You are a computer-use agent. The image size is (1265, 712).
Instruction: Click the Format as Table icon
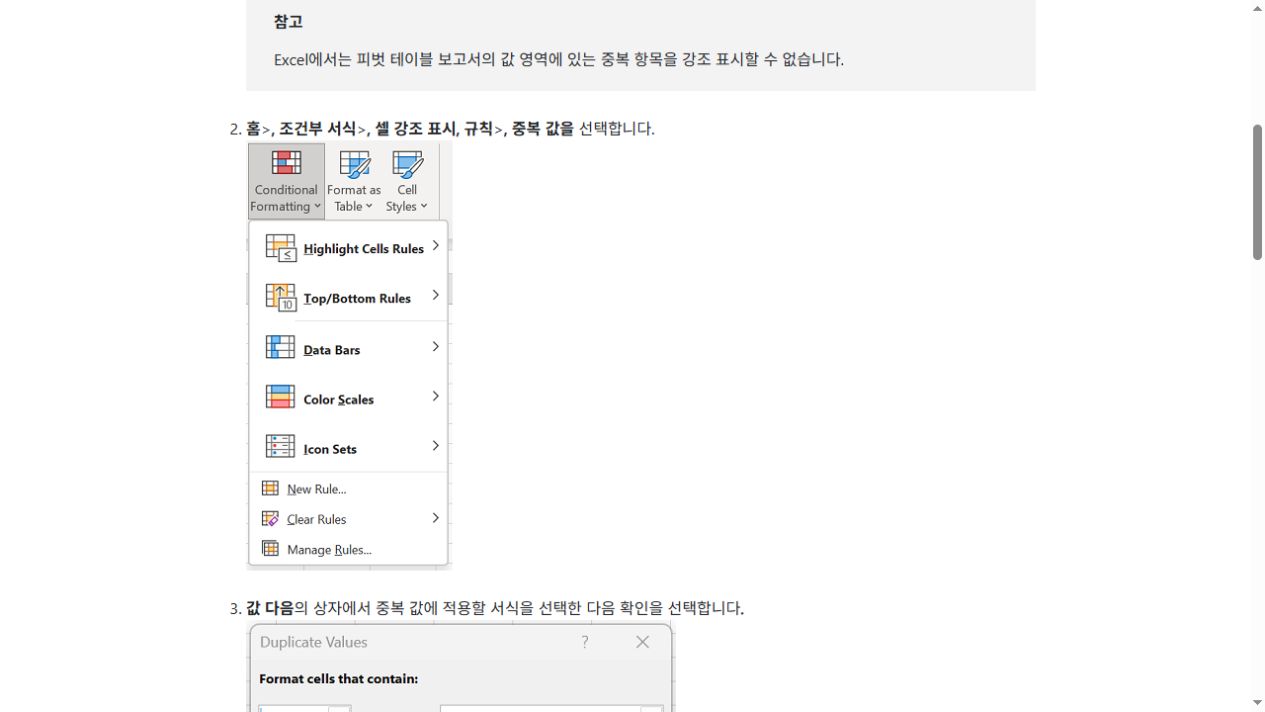[354, 164]
